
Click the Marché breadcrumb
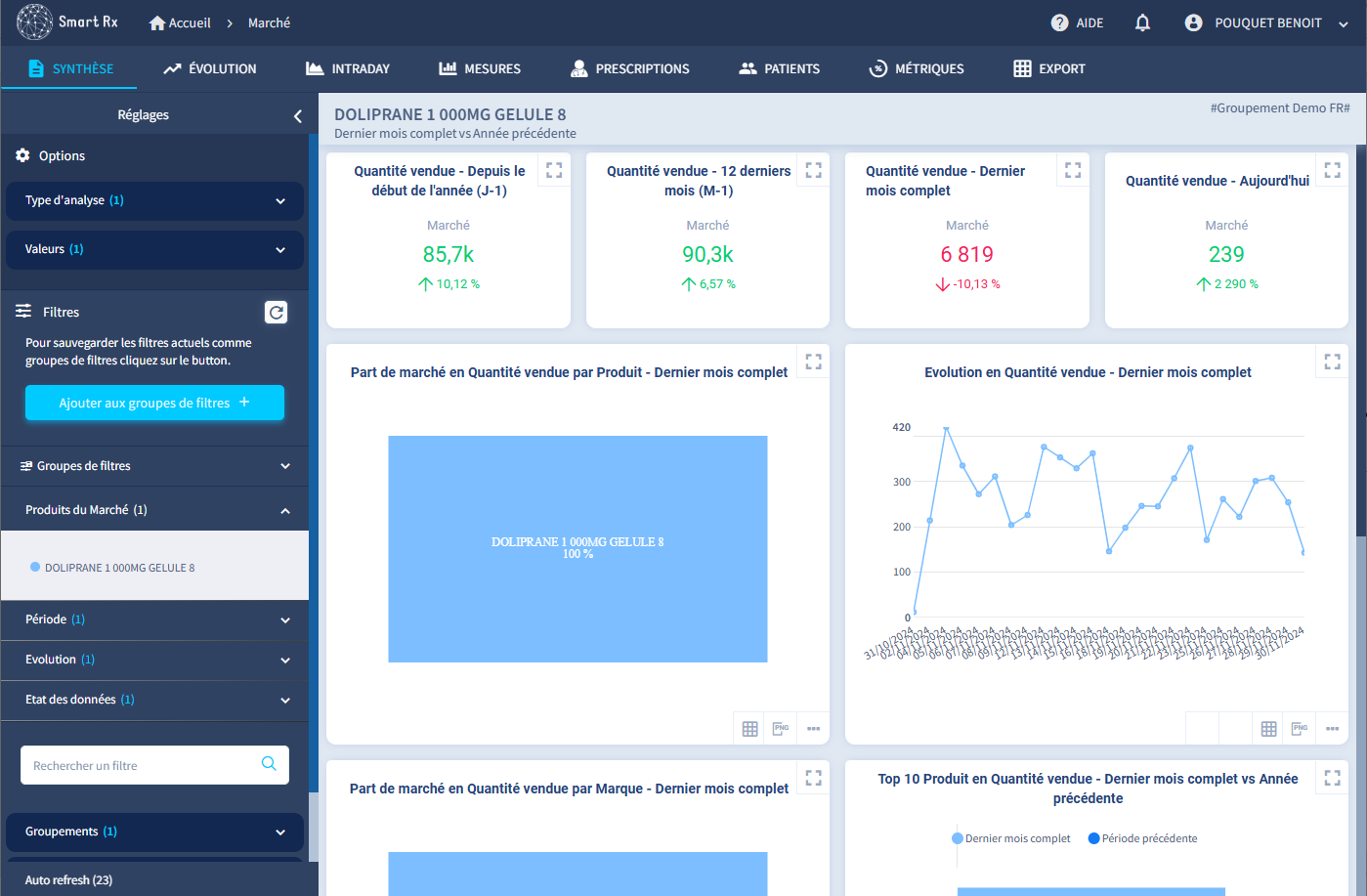[x=269, y=22]
